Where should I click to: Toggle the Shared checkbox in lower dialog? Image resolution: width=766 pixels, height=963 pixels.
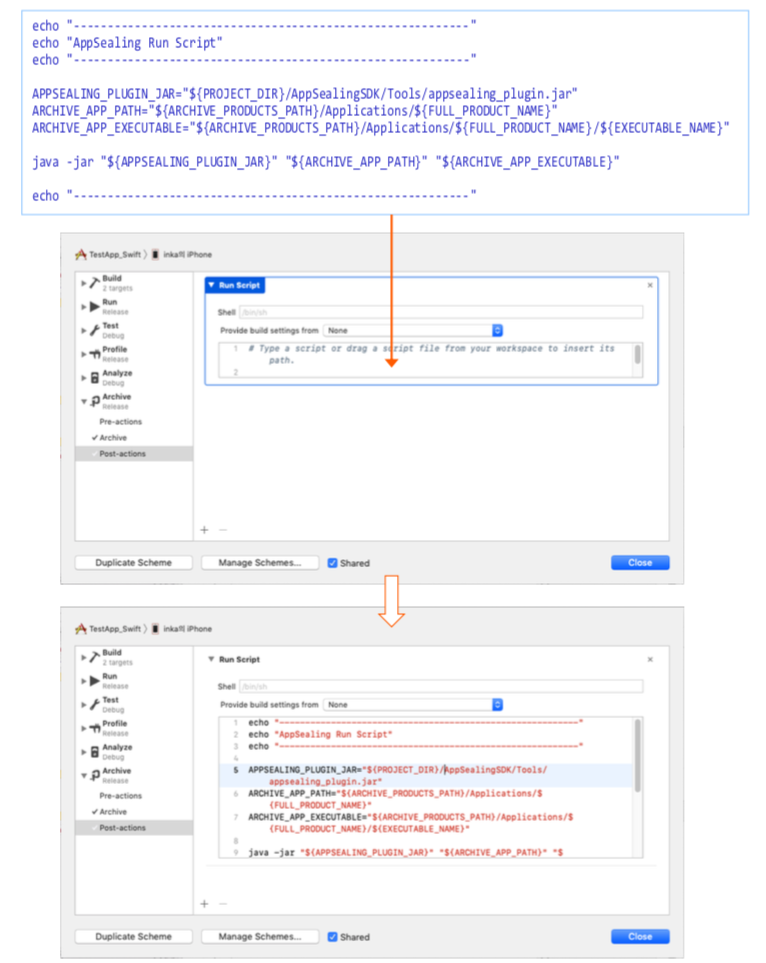pyautogui.click(x=333, y=937)
